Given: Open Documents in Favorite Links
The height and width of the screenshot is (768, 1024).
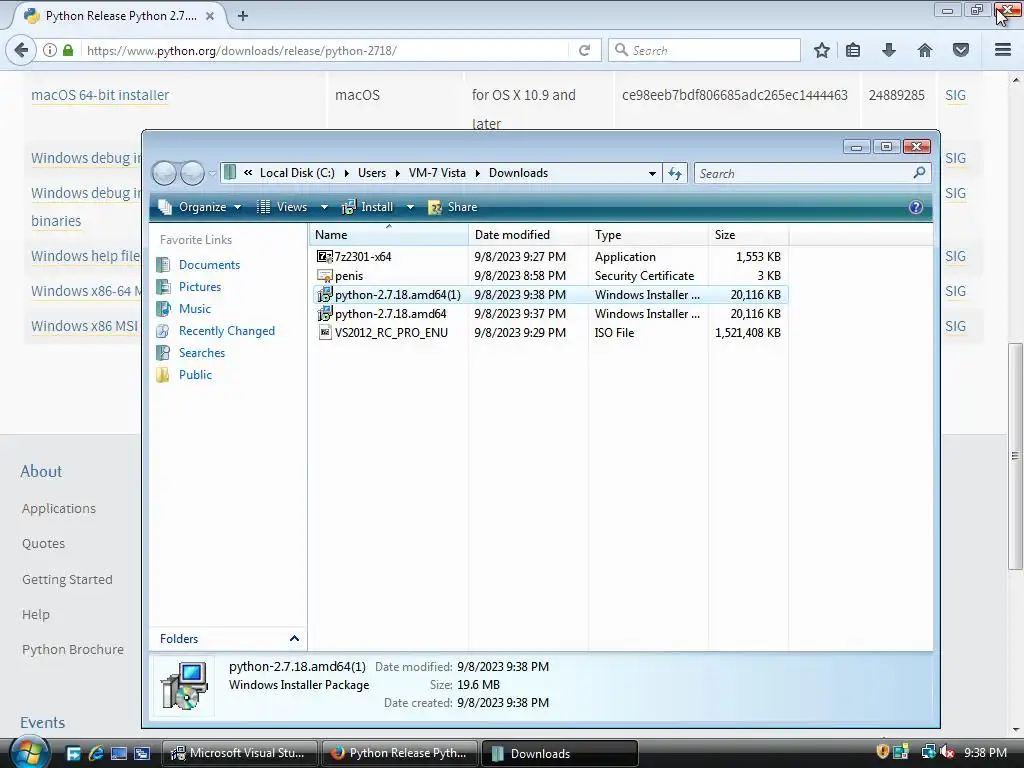Looking at the screenshot, I should (209, 264).
